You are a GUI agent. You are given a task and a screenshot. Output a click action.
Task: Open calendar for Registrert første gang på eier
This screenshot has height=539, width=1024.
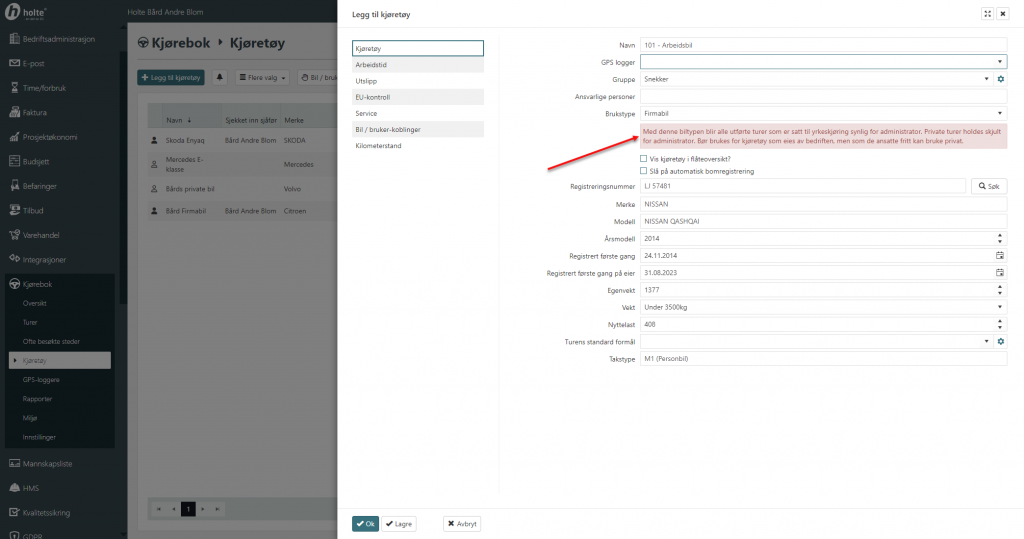tap(999, 272)
